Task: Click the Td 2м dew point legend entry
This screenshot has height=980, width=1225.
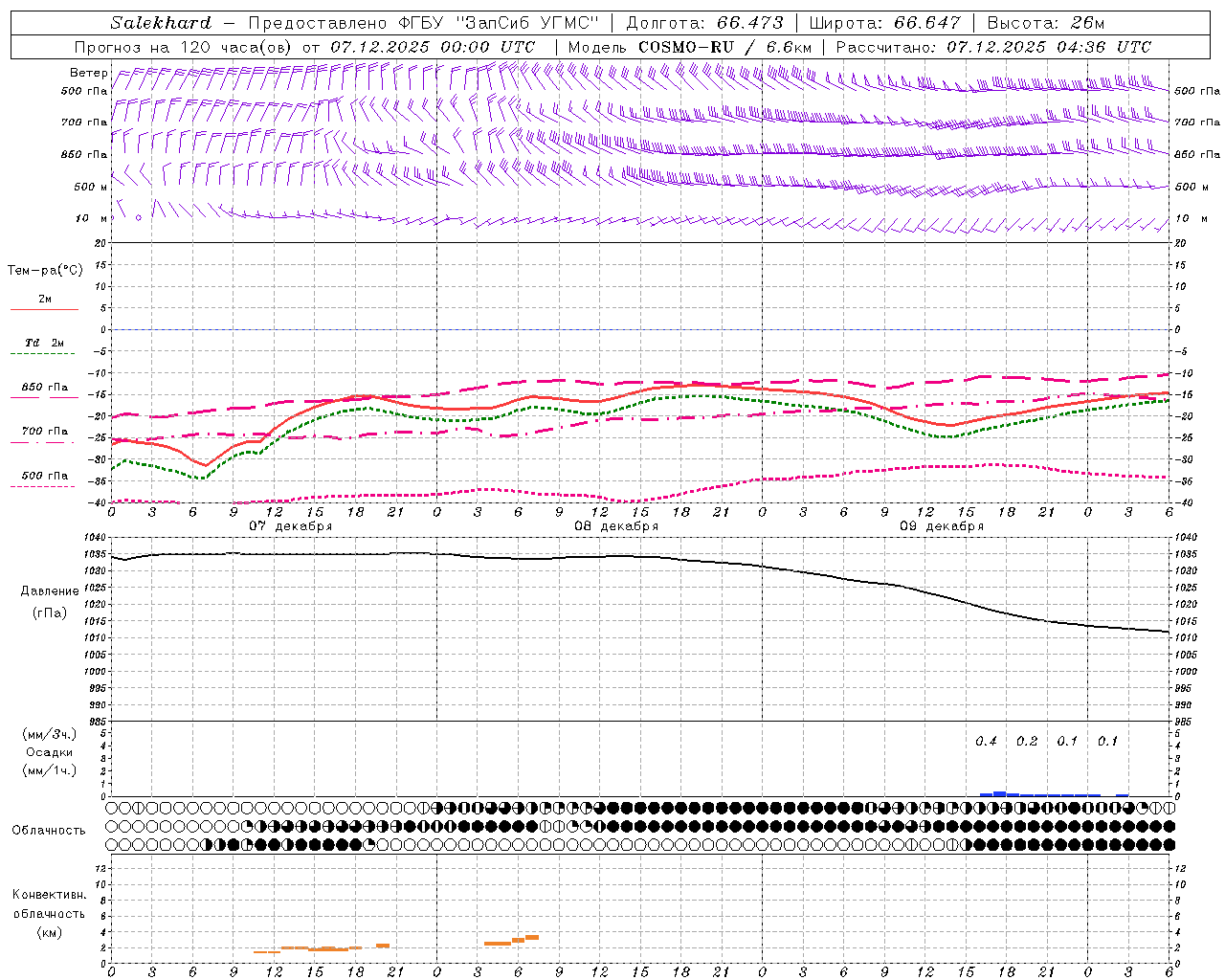Action: (x=45, y=343)
